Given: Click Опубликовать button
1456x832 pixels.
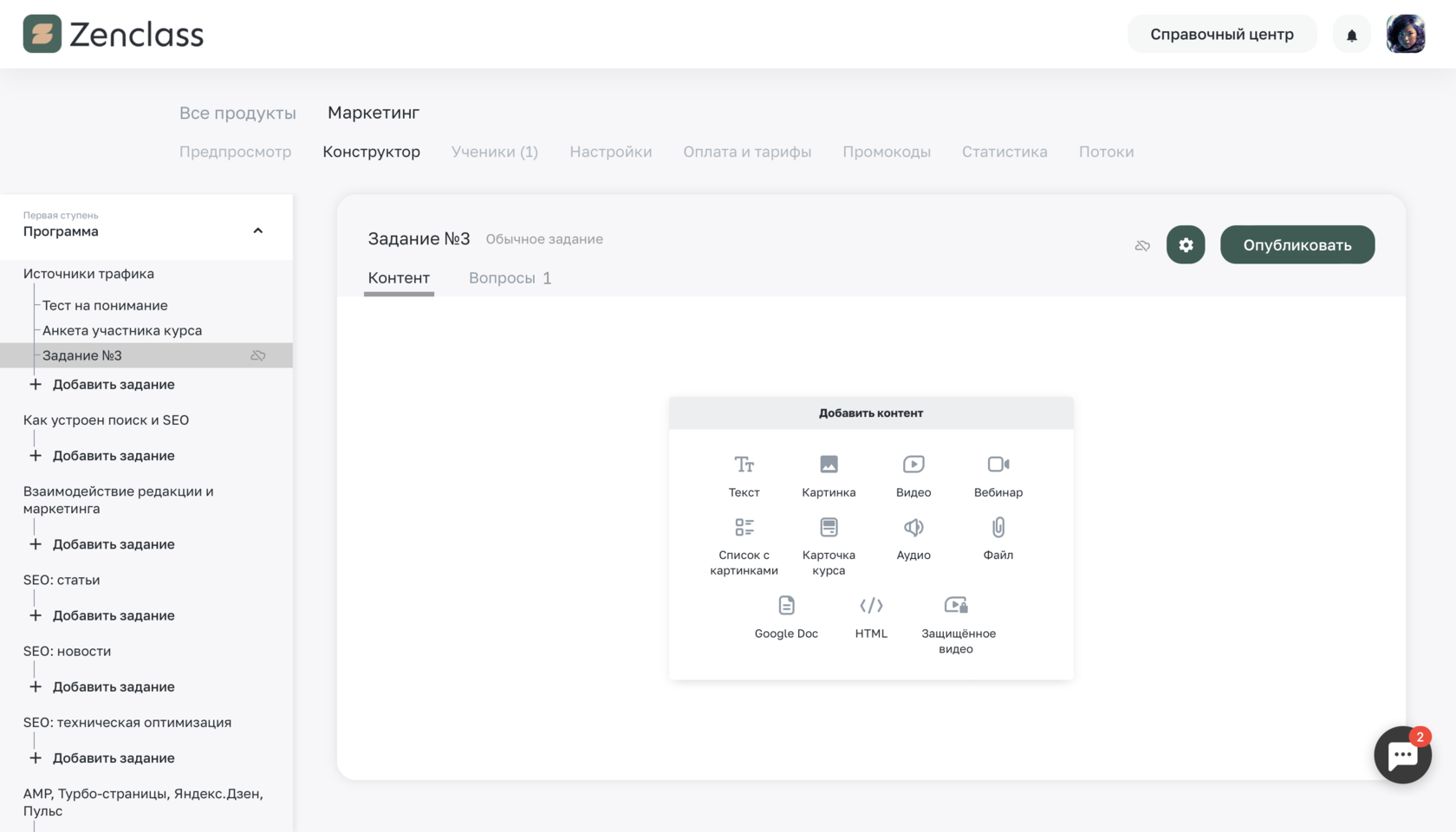Looking at the screenshot, I should (1297, 244).
